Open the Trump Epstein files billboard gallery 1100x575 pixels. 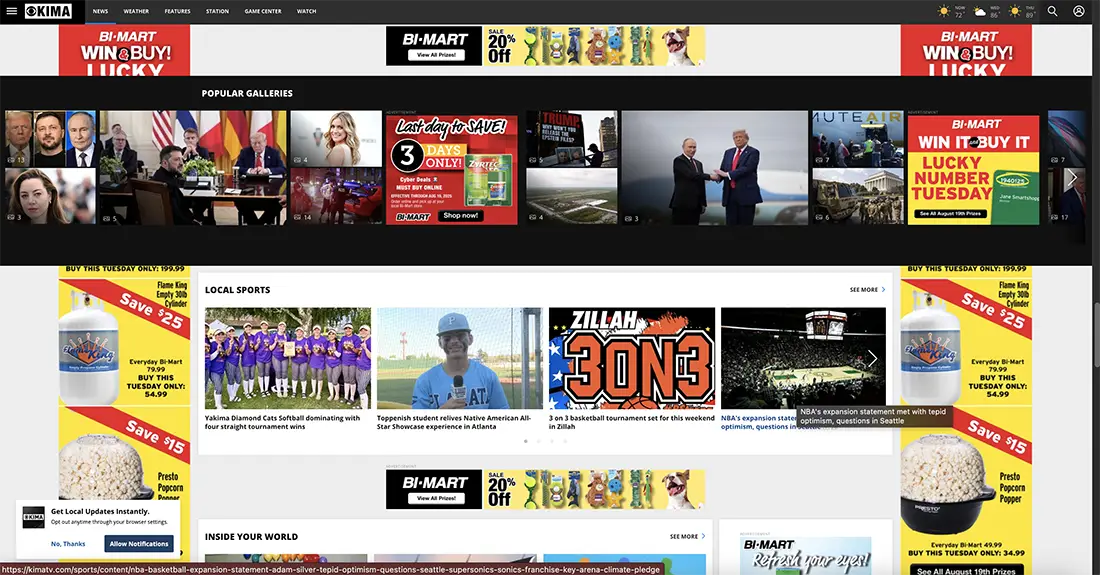[572, 138]
